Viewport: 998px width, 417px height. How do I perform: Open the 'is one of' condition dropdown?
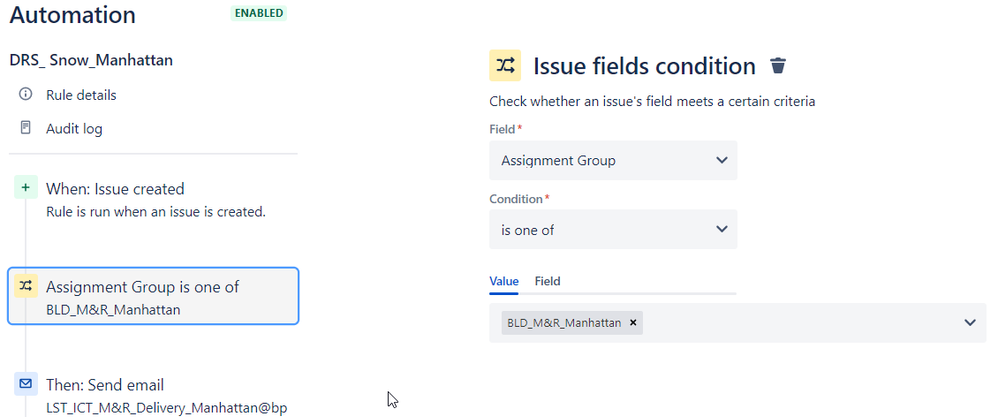613,230
